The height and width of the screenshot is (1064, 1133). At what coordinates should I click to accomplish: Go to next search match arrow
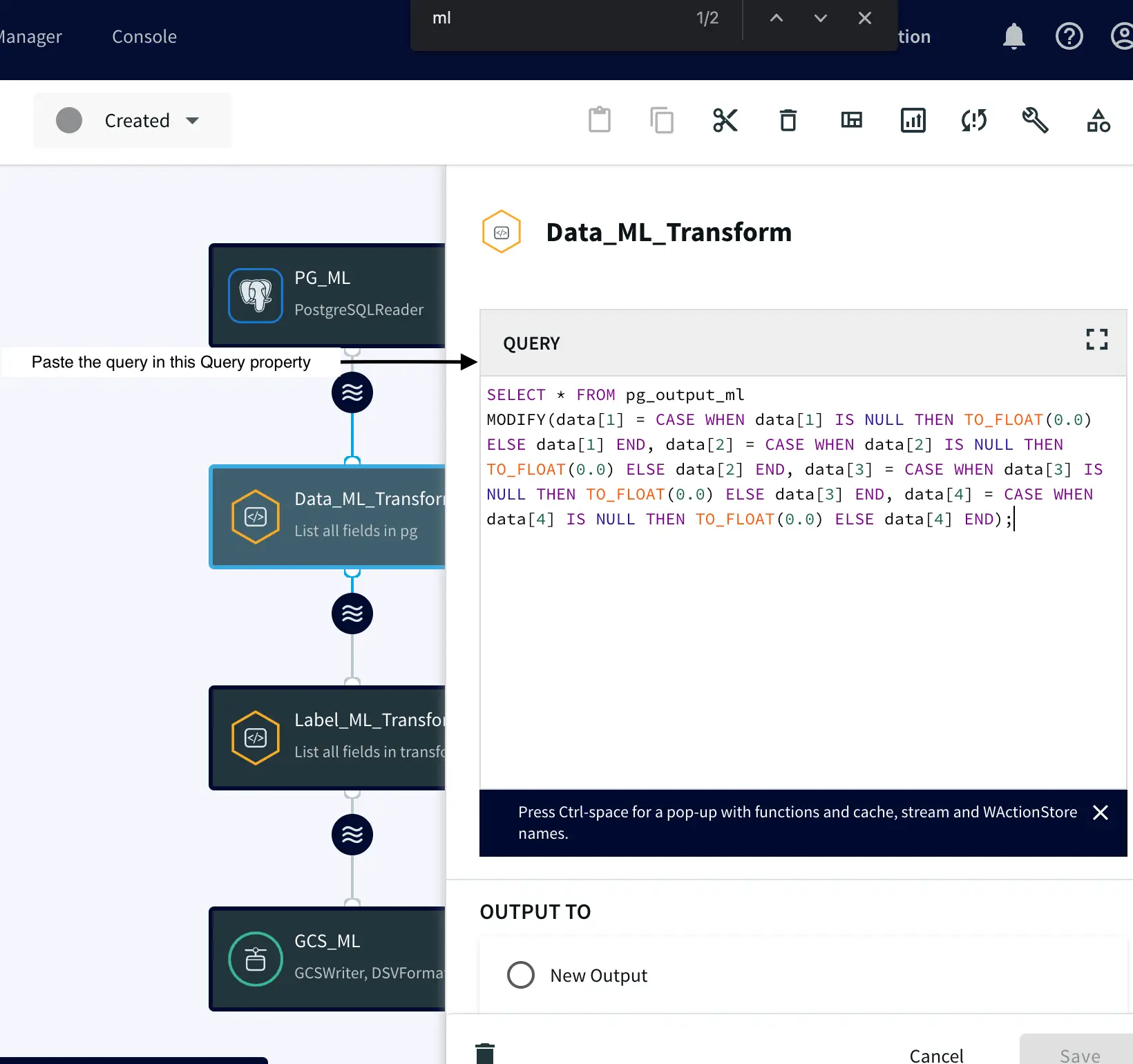pyautogui.click(x=820, y=19)
